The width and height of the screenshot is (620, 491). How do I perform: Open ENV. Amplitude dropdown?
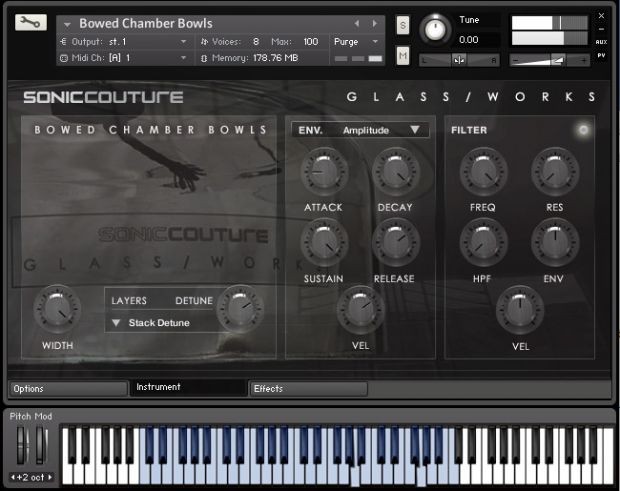[360, 130]
